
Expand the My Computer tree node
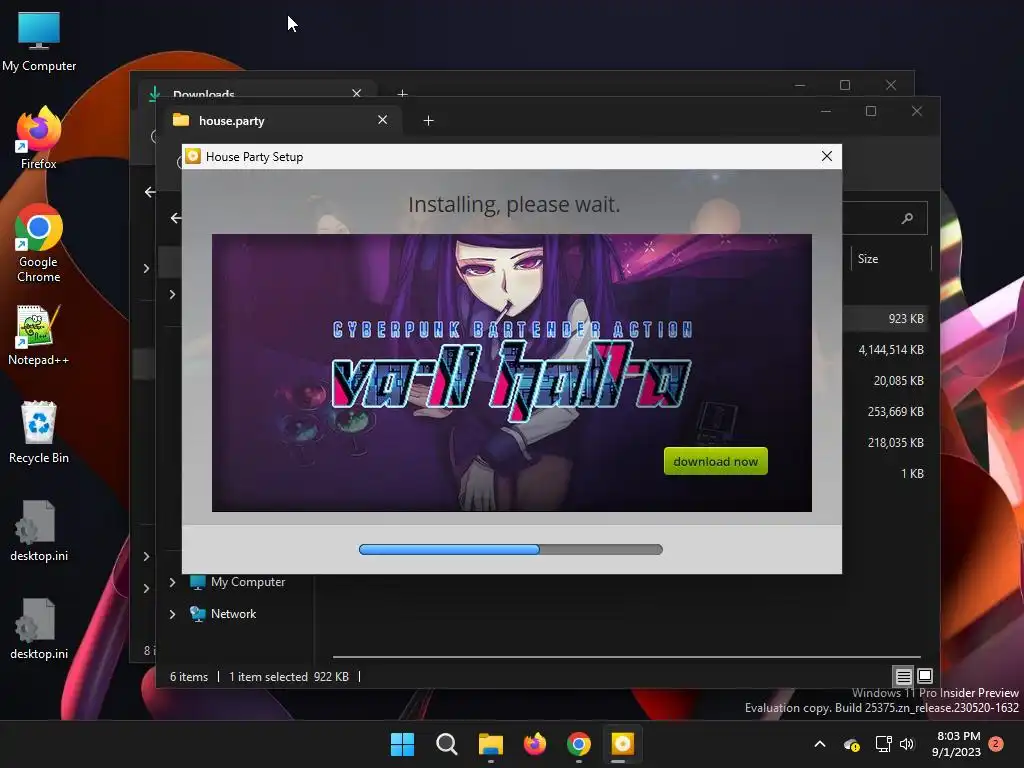click(x=172, y=582)
